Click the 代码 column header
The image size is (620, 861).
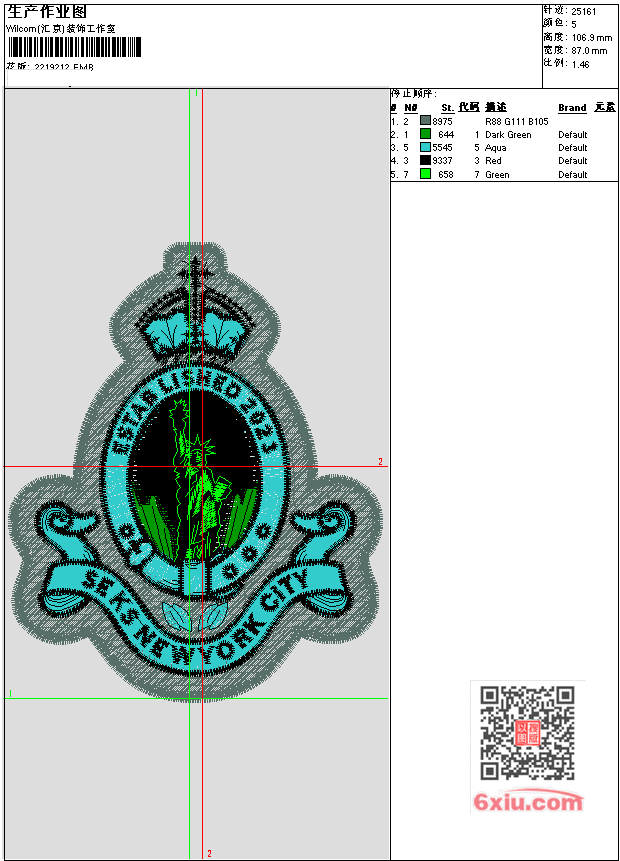(469, 107)
